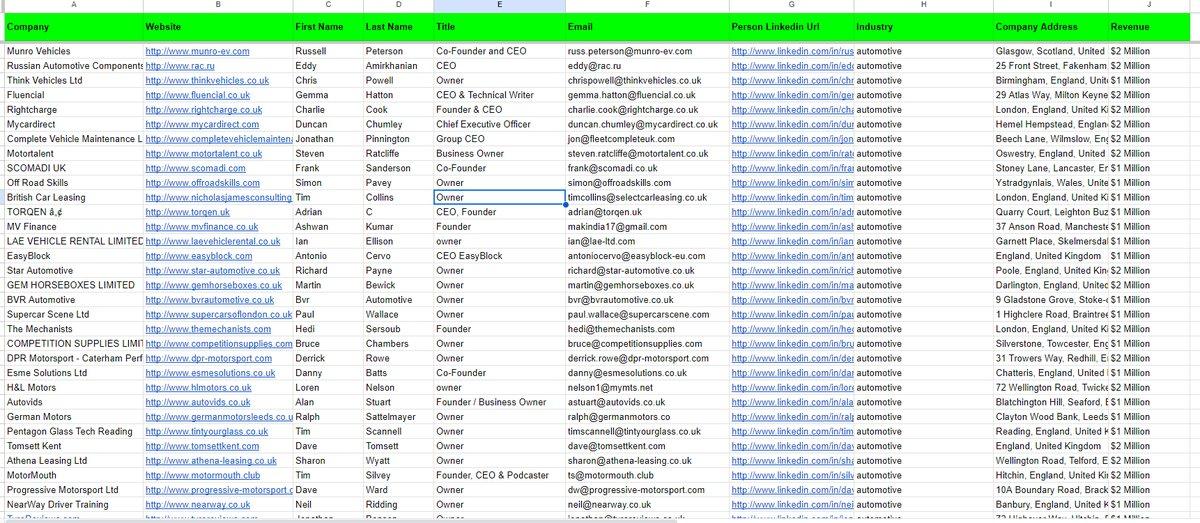Viewport: 1200px width, 523px height.
Task: Open the scomadi.co.uk link
Action: click(x=195, y=168)
